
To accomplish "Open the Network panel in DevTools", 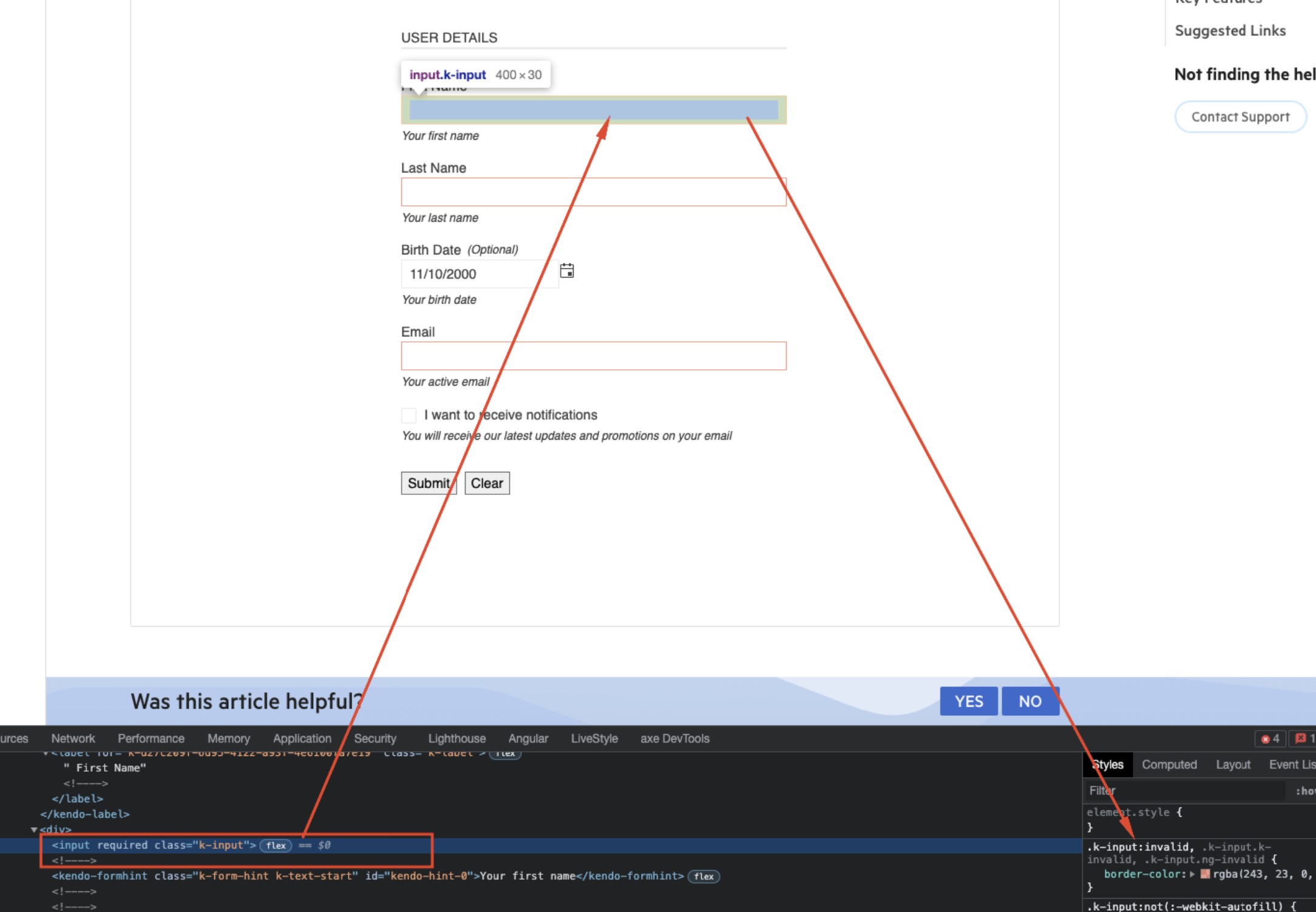I will (x=73, y=738).
